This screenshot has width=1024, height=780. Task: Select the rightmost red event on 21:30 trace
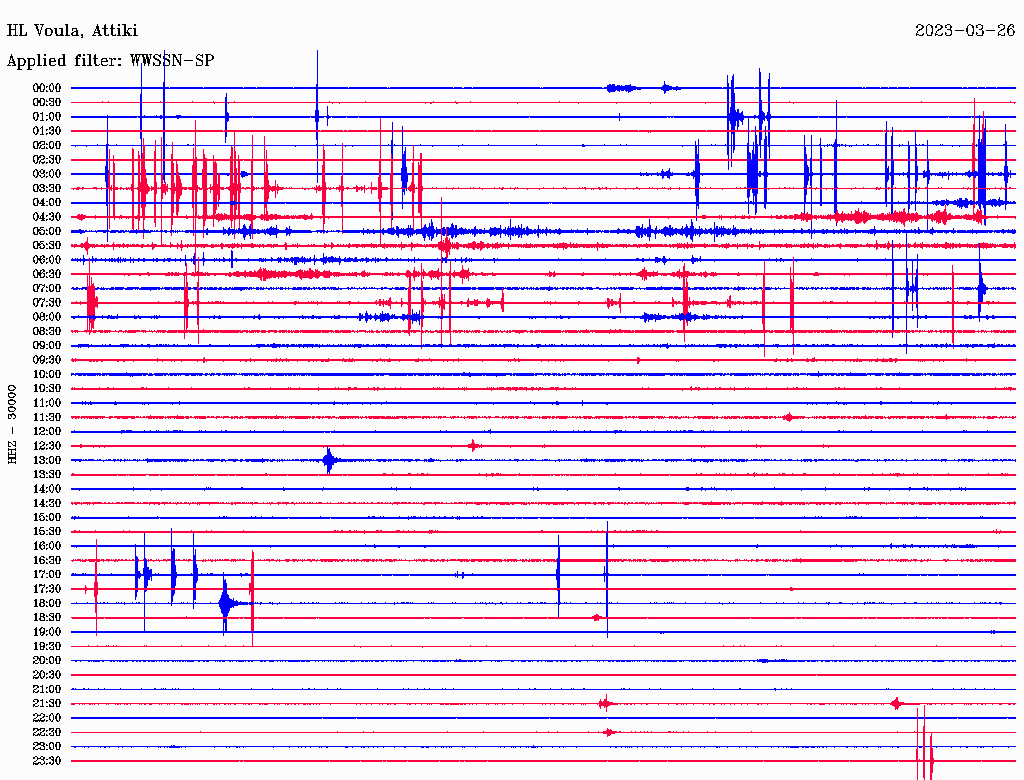897,704
